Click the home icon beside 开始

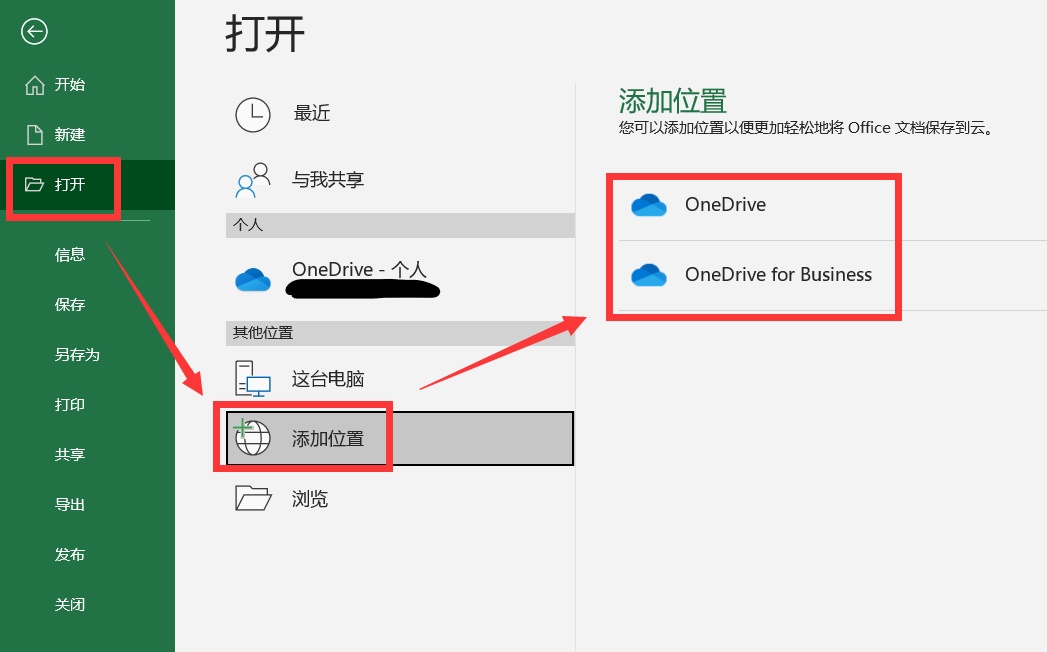click(35, 85)
